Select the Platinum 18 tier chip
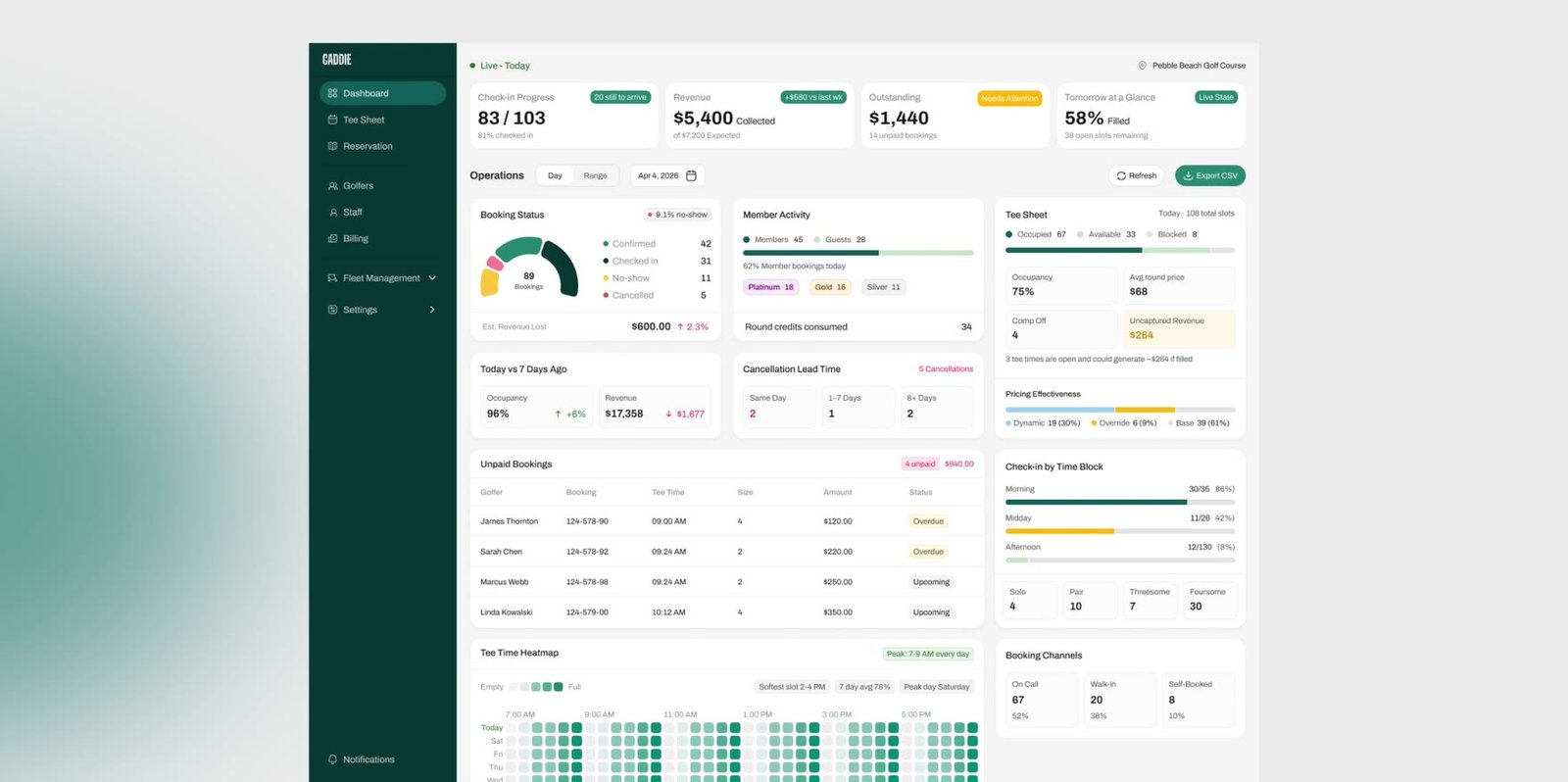 click(771, 287)
